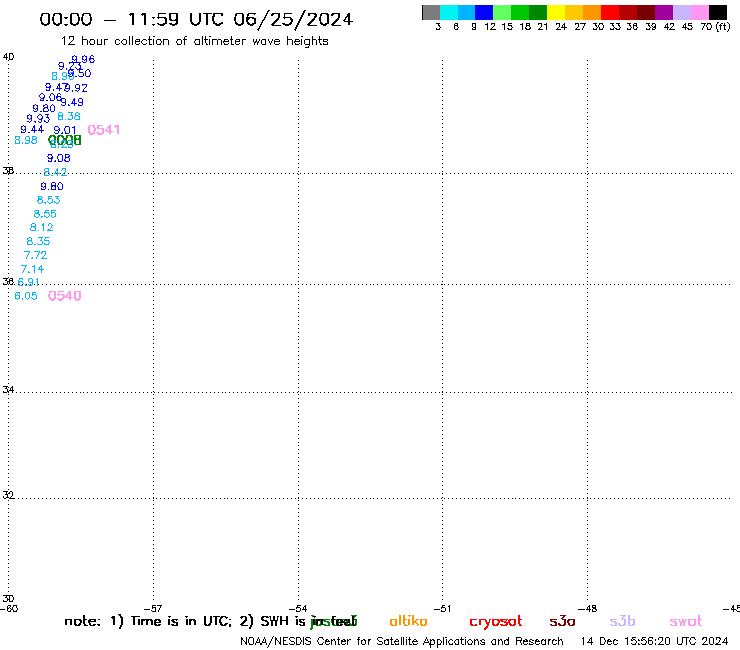Click the latitude axis label 34
This screenshot has width=740, height=650.
coord(8,390)
